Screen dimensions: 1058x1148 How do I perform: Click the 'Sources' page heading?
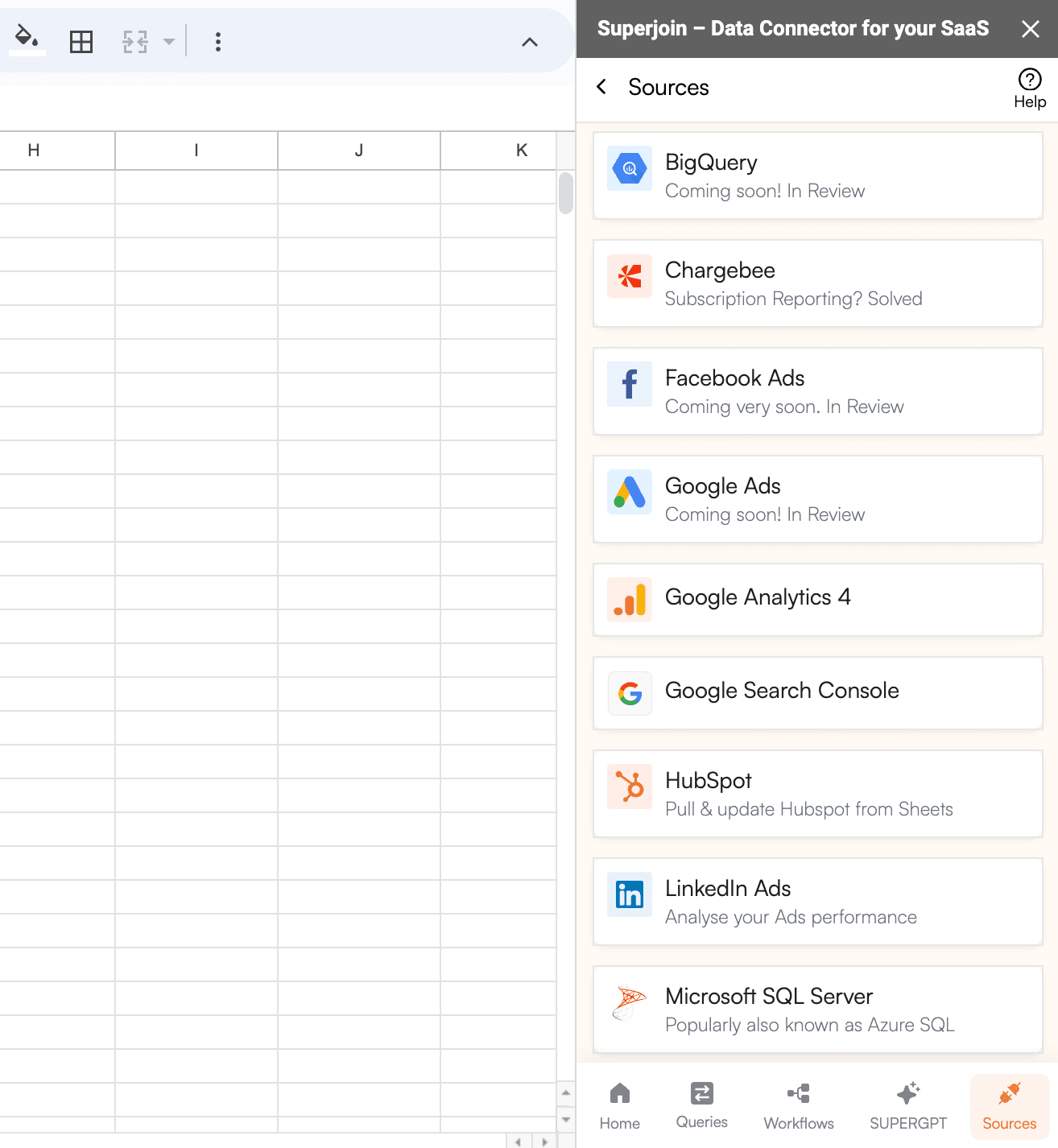pyautogui.click(x=668, y=87)
